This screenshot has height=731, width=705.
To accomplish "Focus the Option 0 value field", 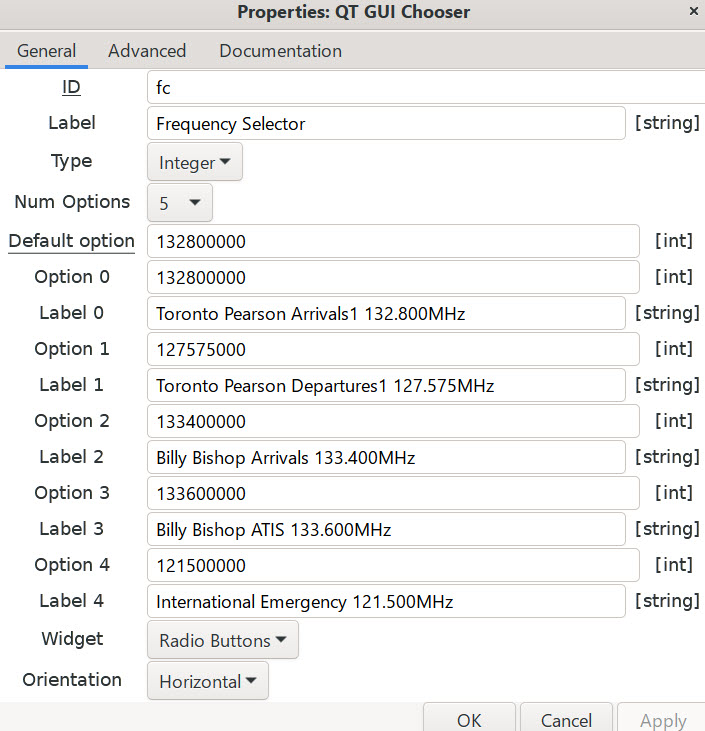I will (392, 277).
